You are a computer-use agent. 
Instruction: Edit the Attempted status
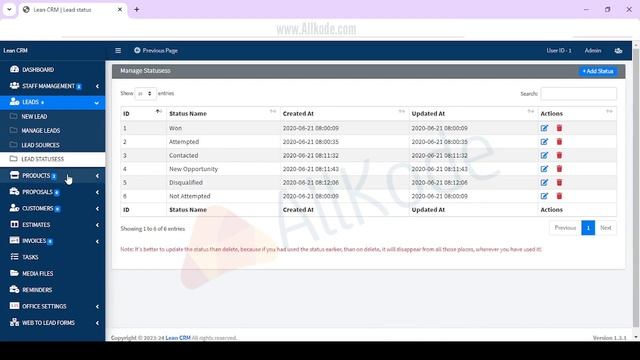(x=544, y=142)
